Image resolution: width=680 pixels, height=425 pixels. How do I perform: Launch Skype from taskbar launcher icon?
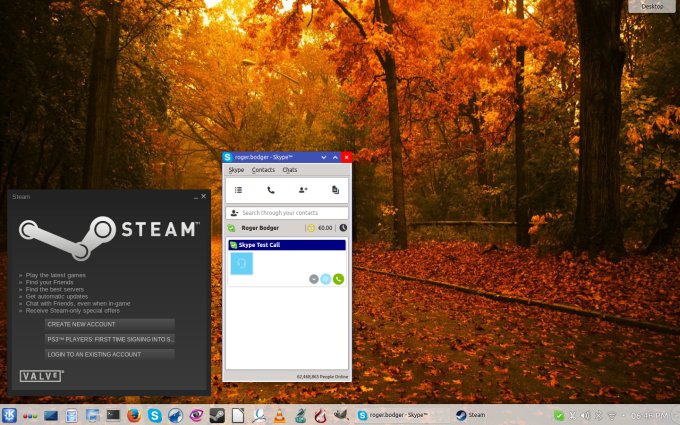click(155, 415)
